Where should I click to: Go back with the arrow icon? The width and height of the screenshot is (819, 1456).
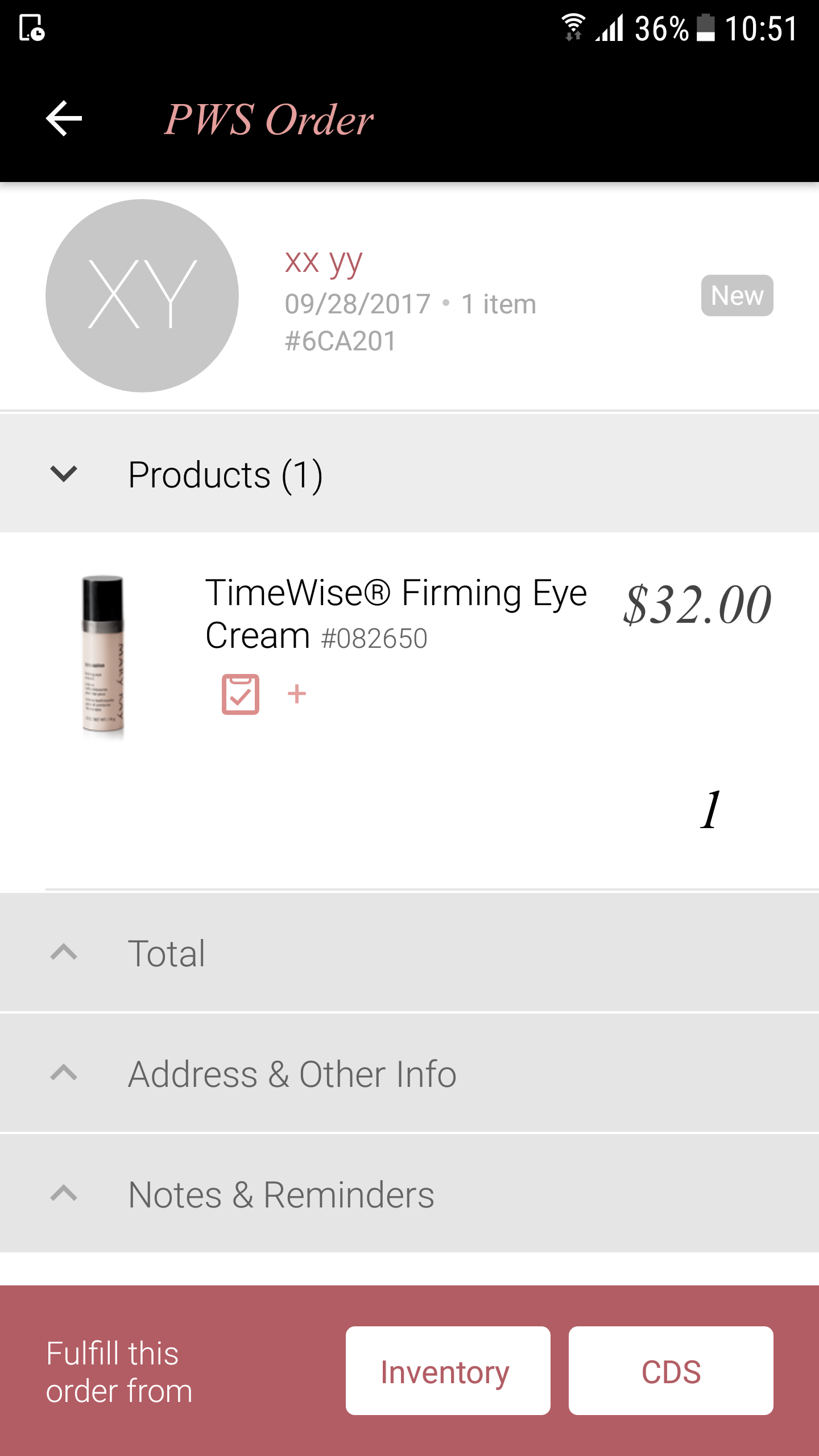pos(64,118)
